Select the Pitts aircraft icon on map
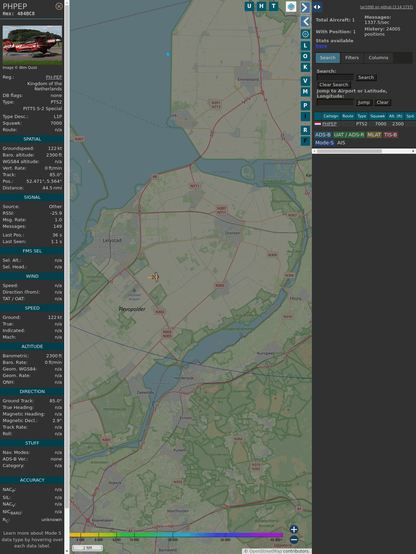 tap(155, 277)
